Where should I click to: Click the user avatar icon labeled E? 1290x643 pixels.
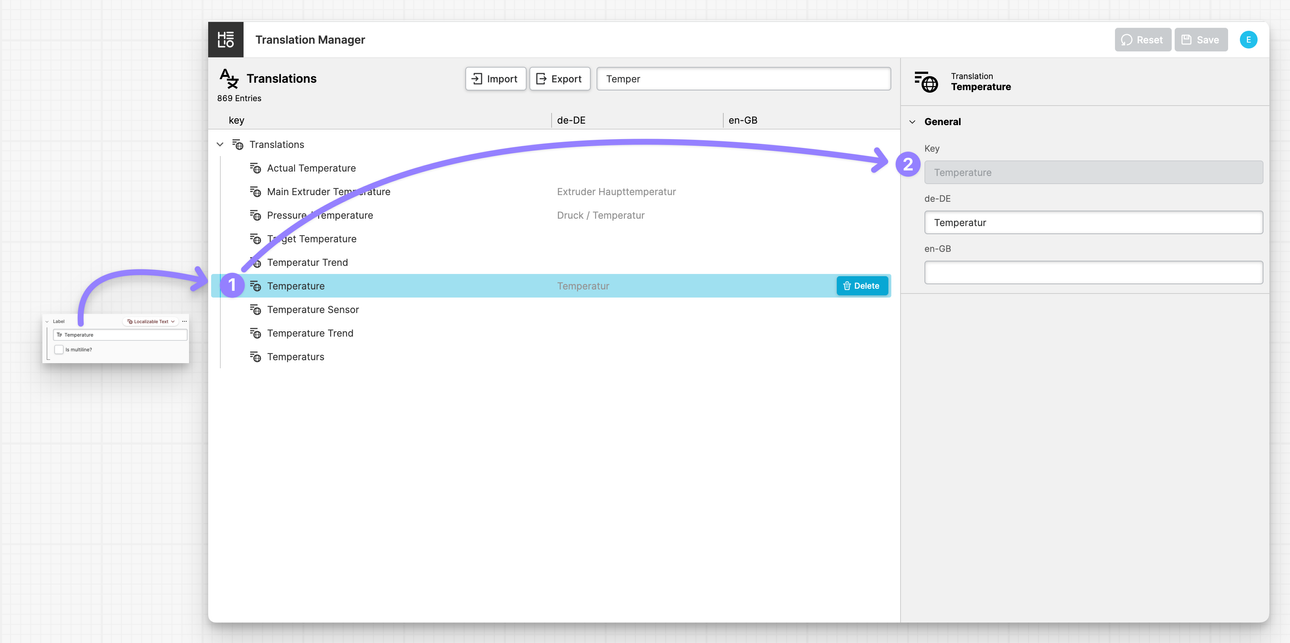pyautogui.click(x=1248, y=40)
